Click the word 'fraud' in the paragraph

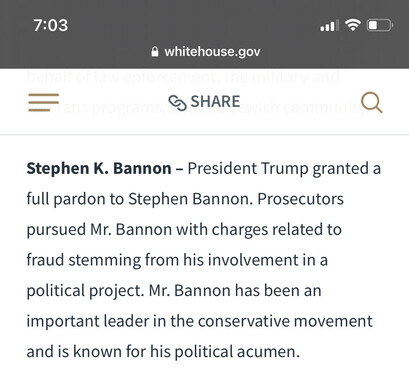click(x=45, y=260)
